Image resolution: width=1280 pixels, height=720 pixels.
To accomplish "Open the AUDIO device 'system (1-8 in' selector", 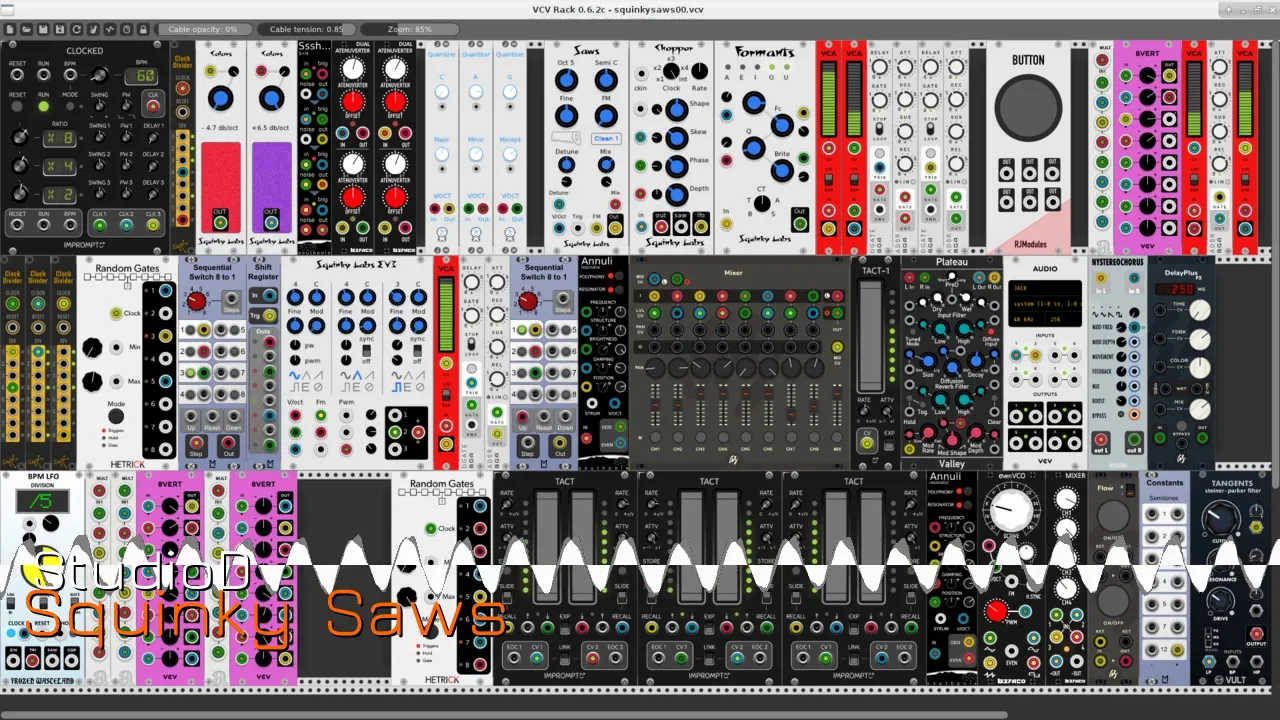I will pyautogui.click(x=1044, y=303).
